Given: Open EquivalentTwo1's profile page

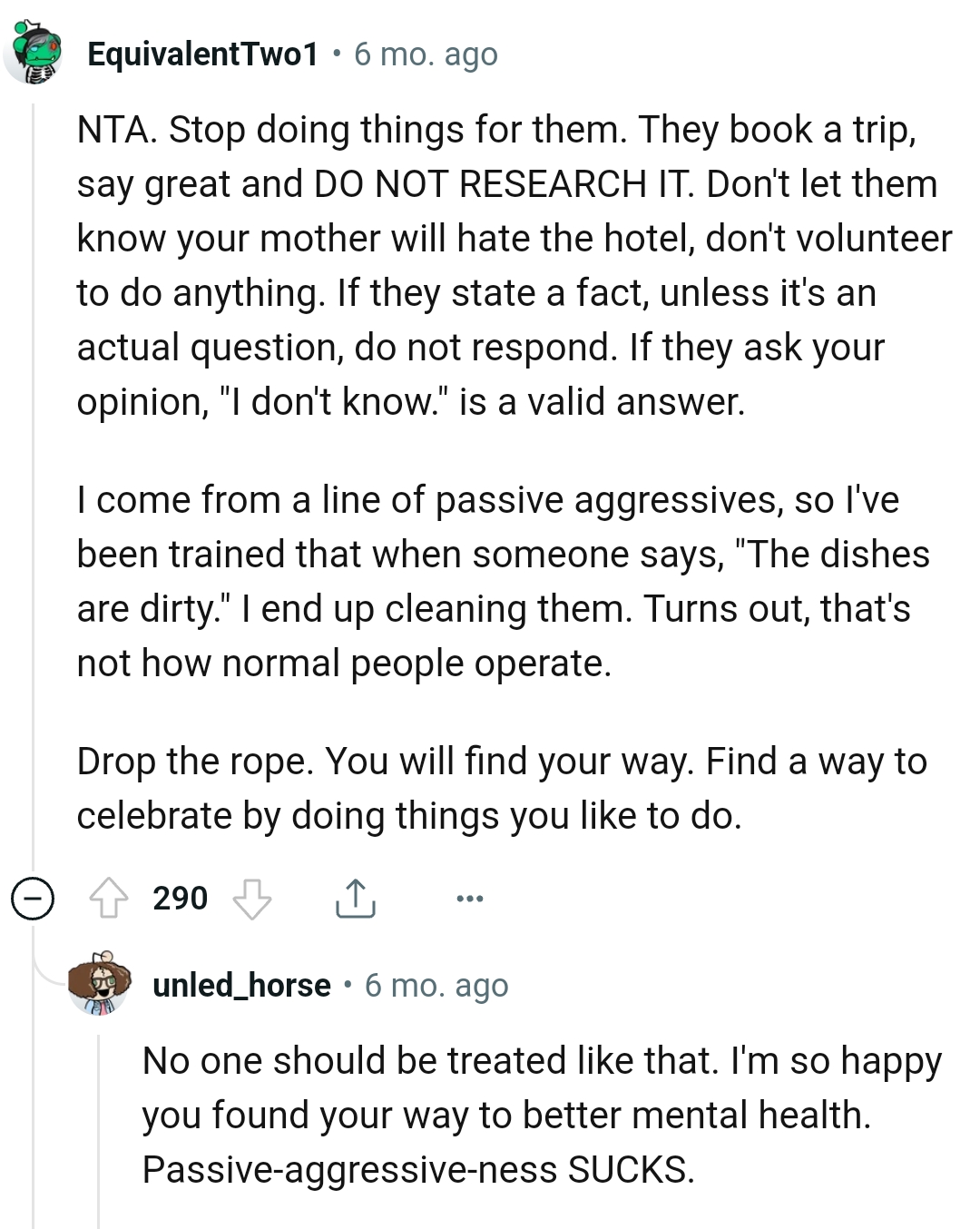Looking at the screenshot, I should pyautogui.click(x=199, y=53).
